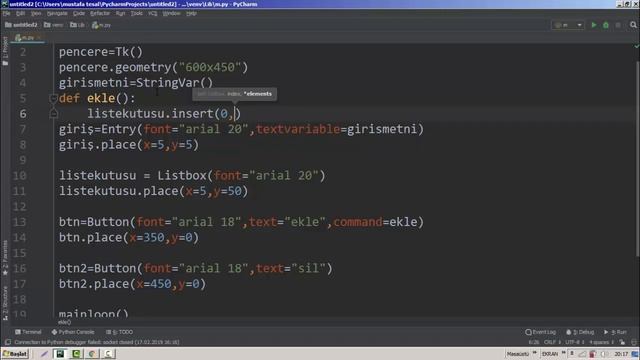
Task: Open the Debug tool window
Action: (x=580, y=332)
